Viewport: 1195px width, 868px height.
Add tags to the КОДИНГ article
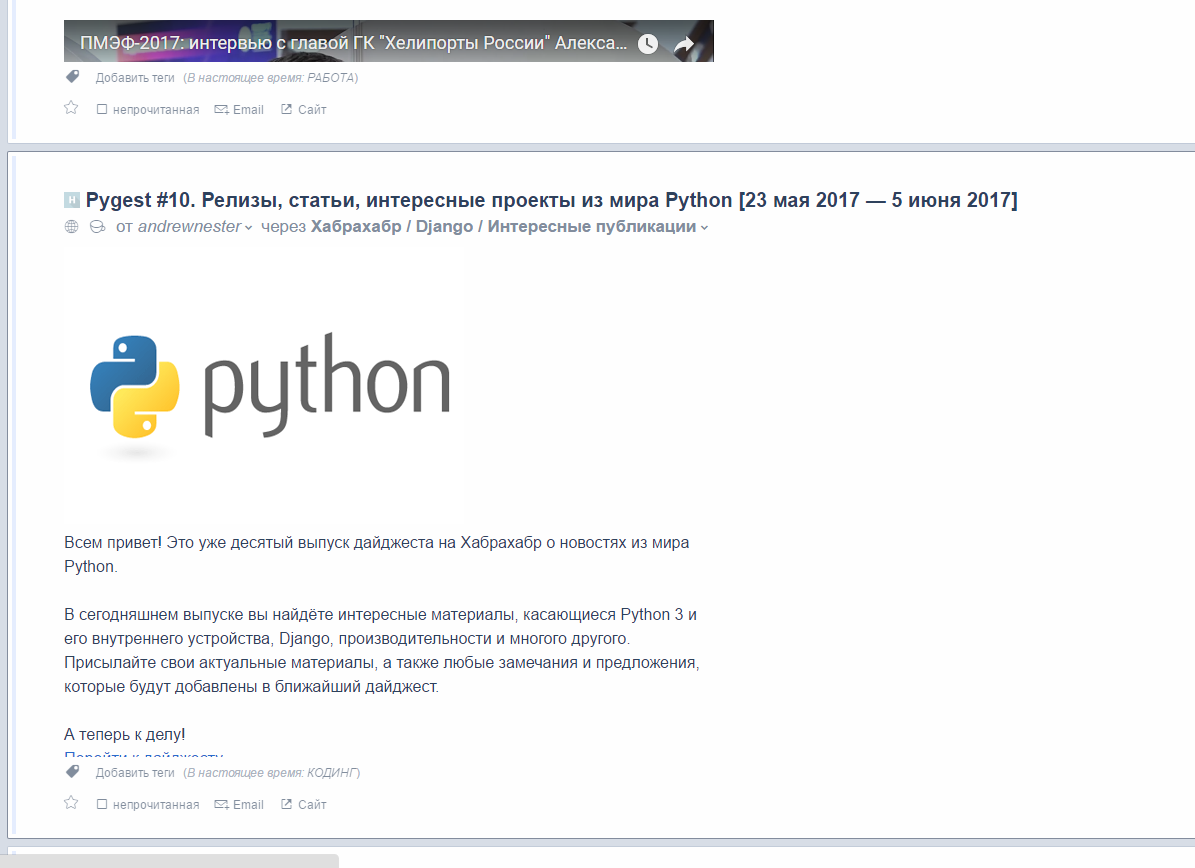(135, 773)
